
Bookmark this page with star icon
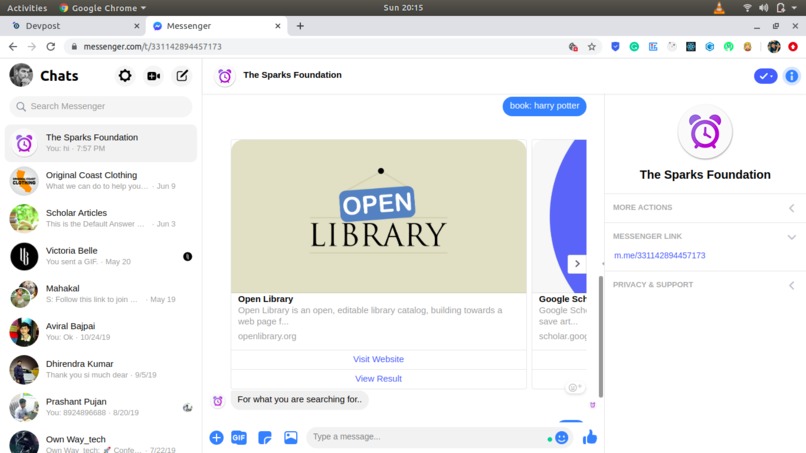[592, 47]
